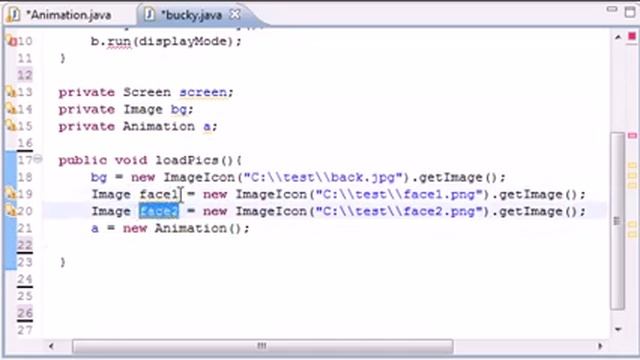The height and width of the screenshot is (360, 640).
Task: Click line number 22 in the gutter
Action: pyautogui.click(x=24, y=245)
